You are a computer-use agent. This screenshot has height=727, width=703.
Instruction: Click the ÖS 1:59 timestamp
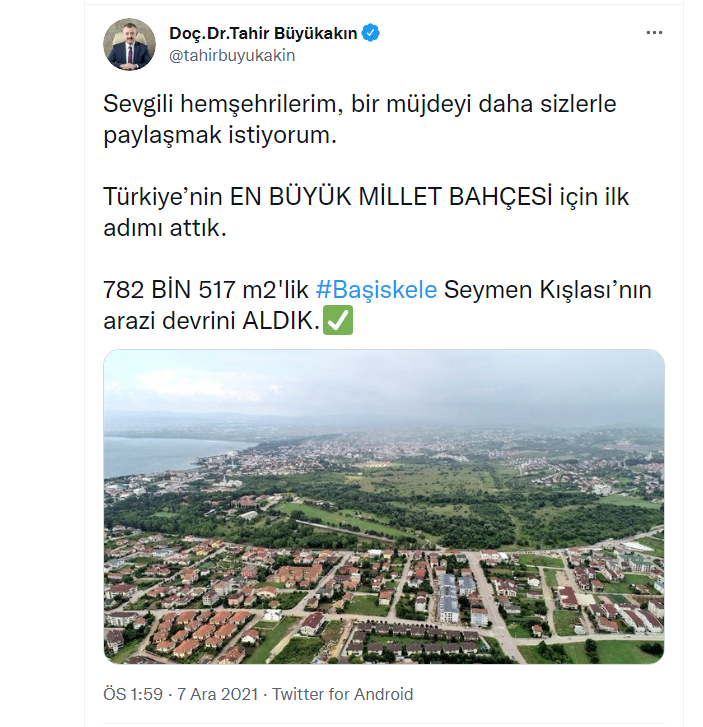[131, 694]
